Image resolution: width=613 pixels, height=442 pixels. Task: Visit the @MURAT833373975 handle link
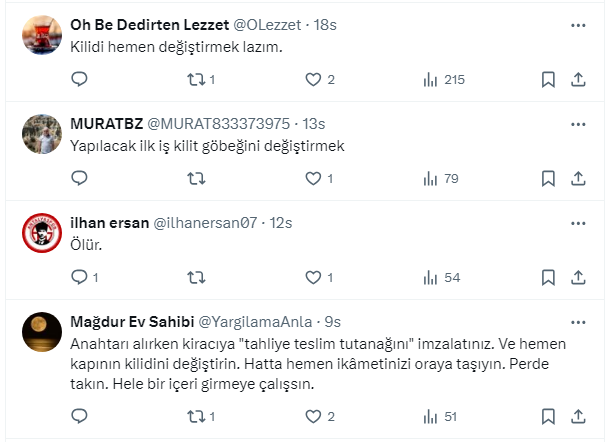pyautogui.click(x=219, y=124)
